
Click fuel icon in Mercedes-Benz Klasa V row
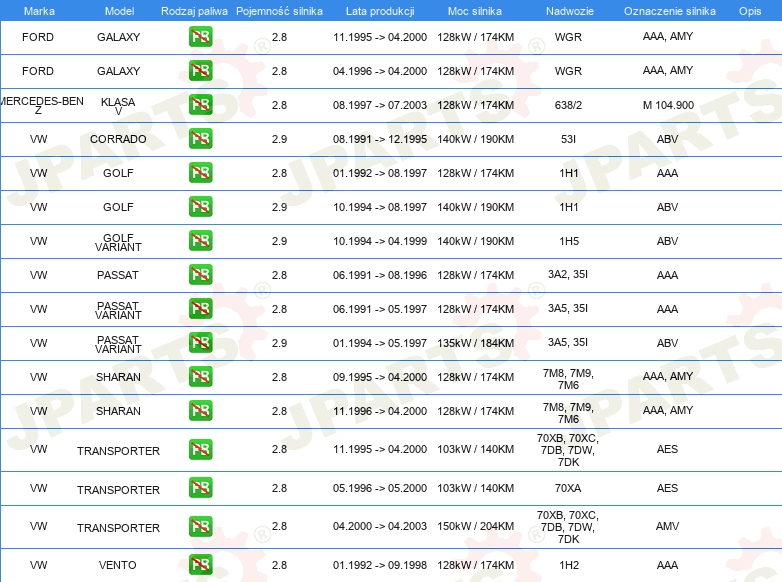pyautogui.click(x=200, y=105)
